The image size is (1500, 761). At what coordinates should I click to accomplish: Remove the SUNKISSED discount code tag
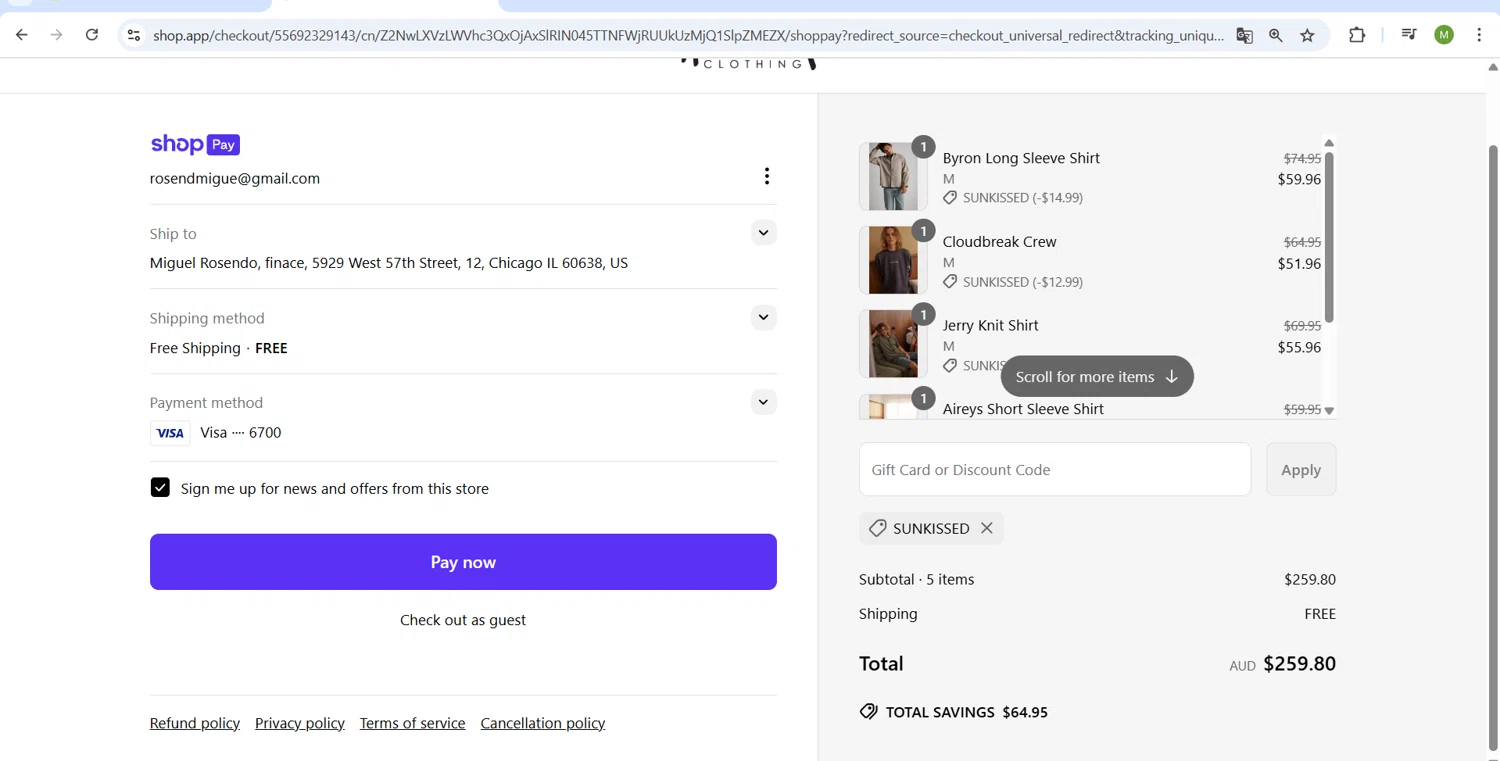coord(987,528)
